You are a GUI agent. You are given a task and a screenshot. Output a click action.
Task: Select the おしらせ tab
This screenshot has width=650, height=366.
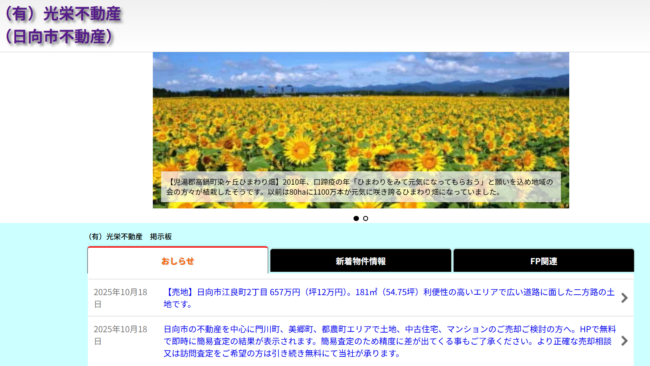coord(178,261)
